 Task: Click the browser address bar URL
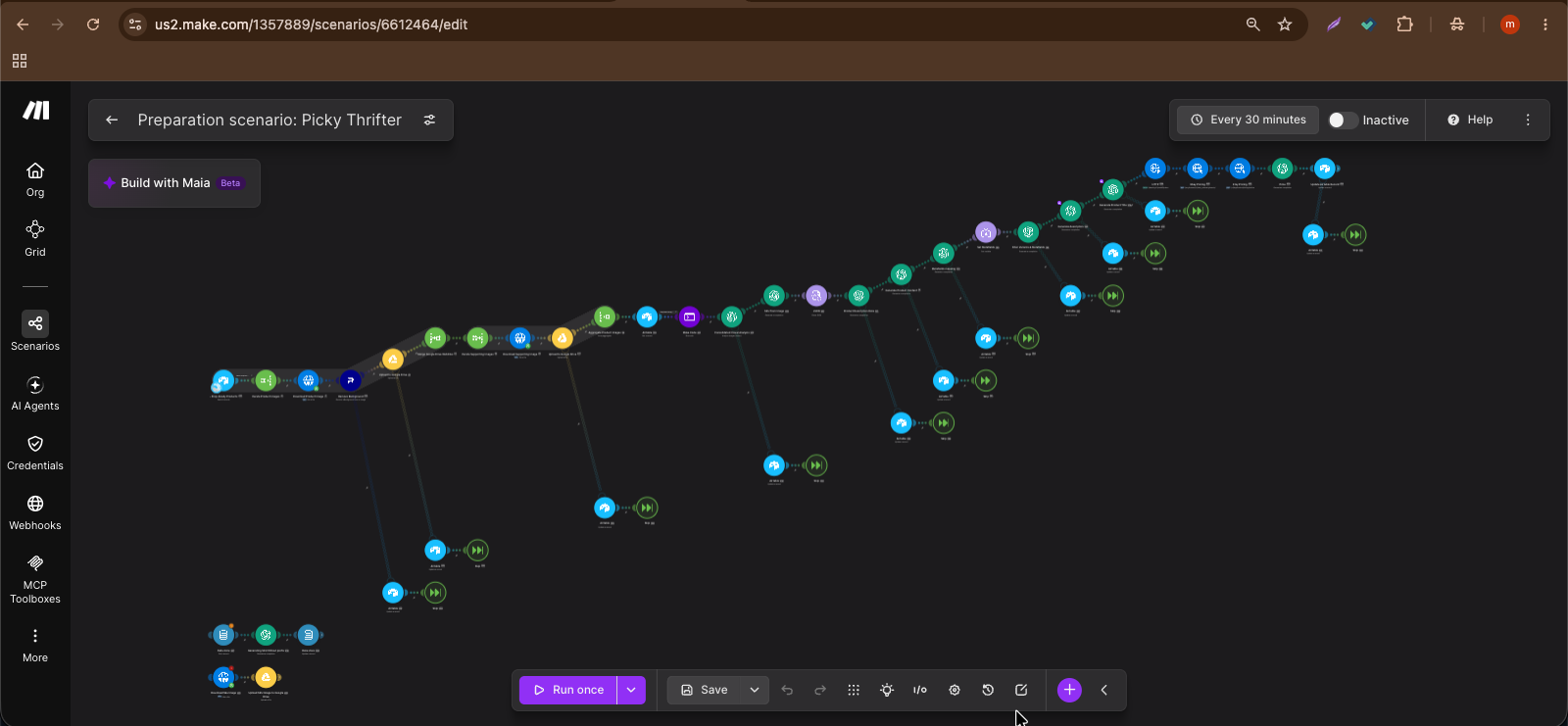coord(311,24)
